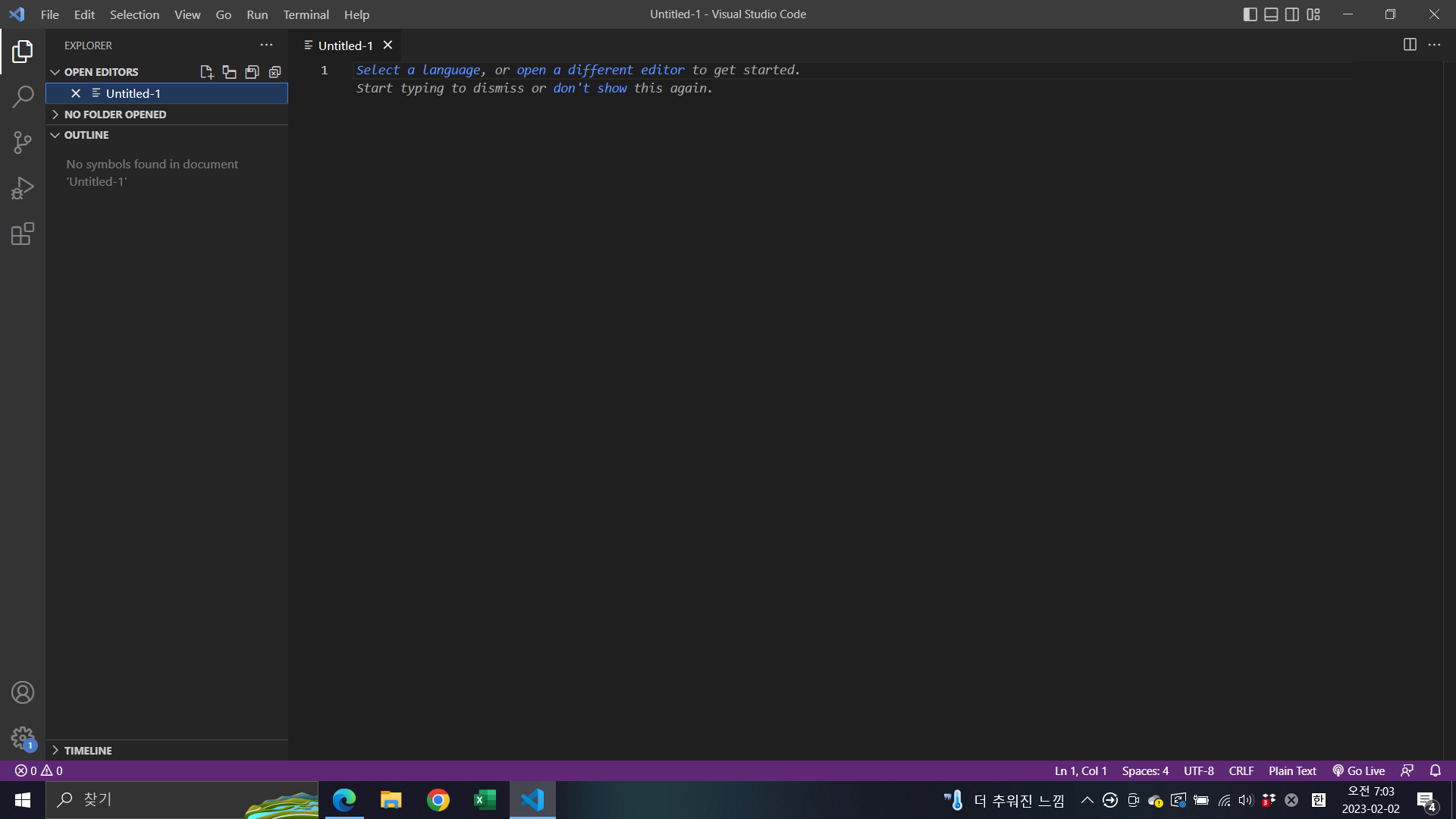The width and height of the screenshot is (1456, 819).
Task: Open the Manage gear icon
Action: point(23,738)
